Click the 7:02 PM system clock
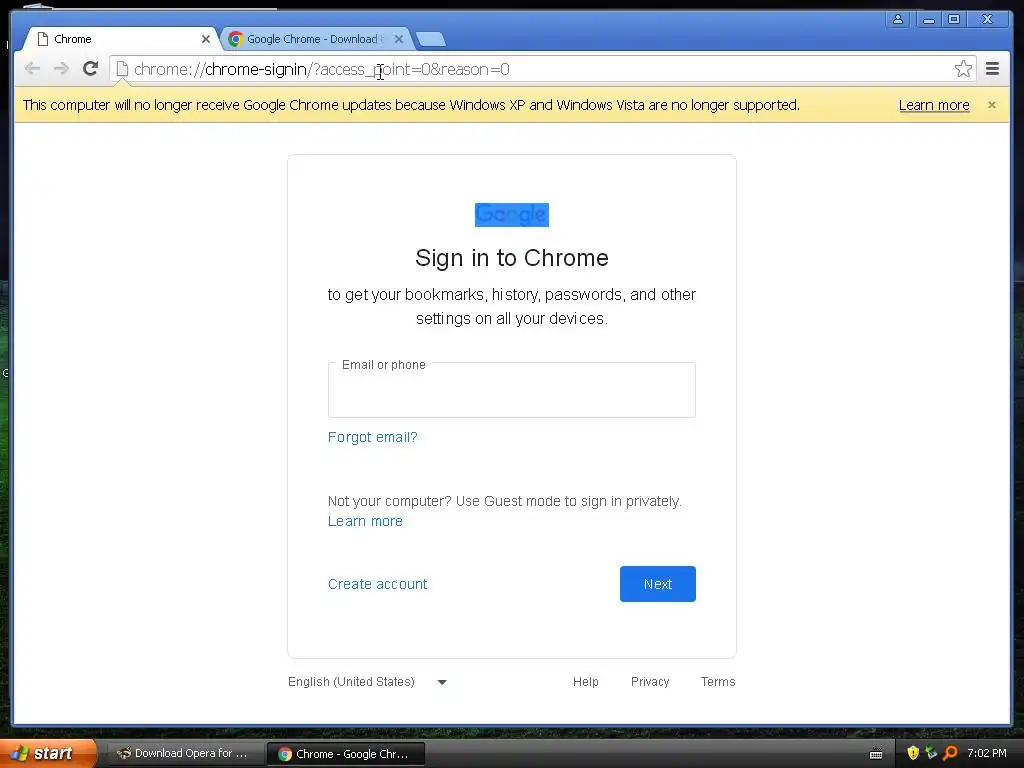The height and width of the screenshot is (768, 1024). point(987,753)
